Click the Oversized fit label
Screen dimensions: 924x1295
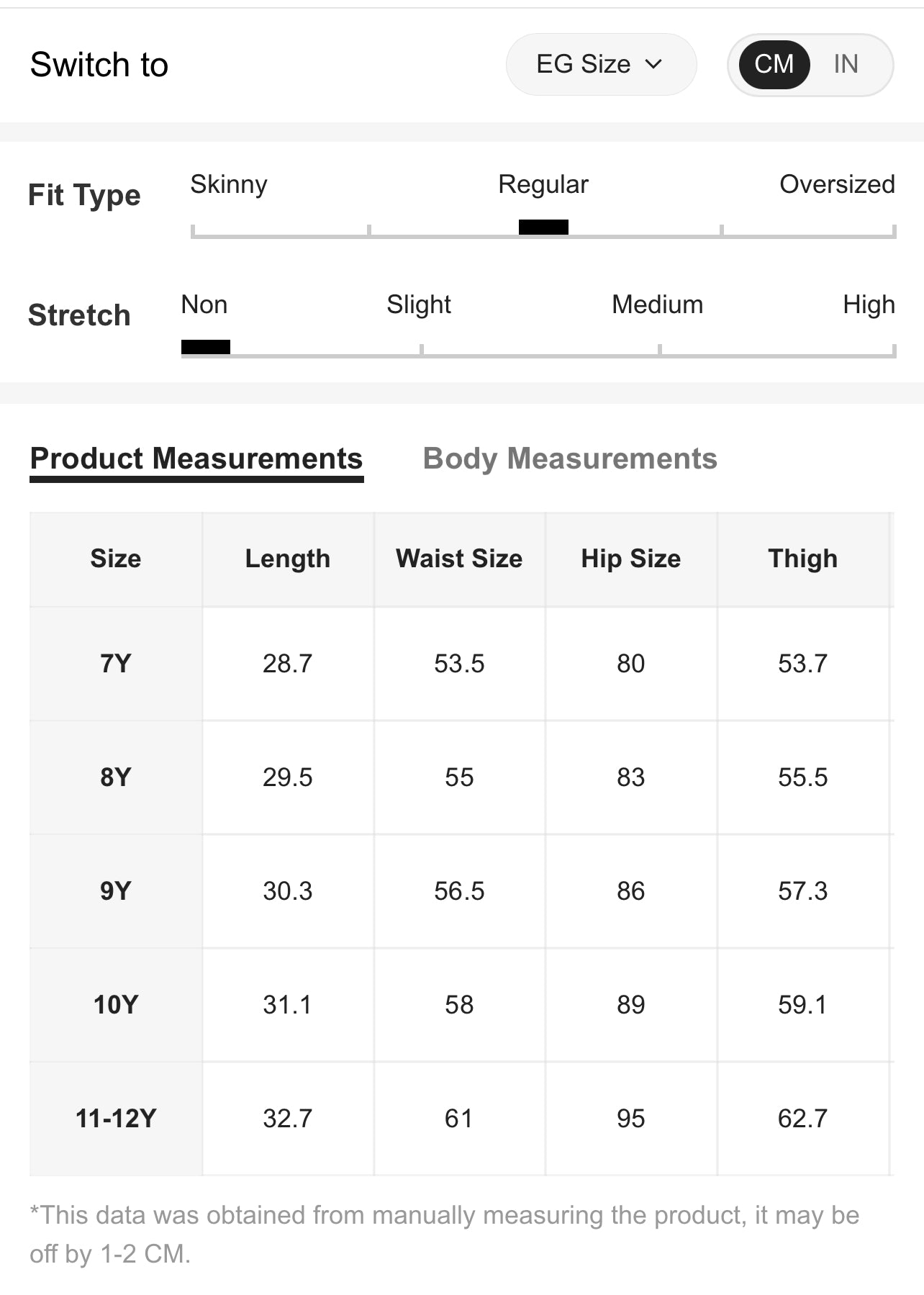point(837,184)
